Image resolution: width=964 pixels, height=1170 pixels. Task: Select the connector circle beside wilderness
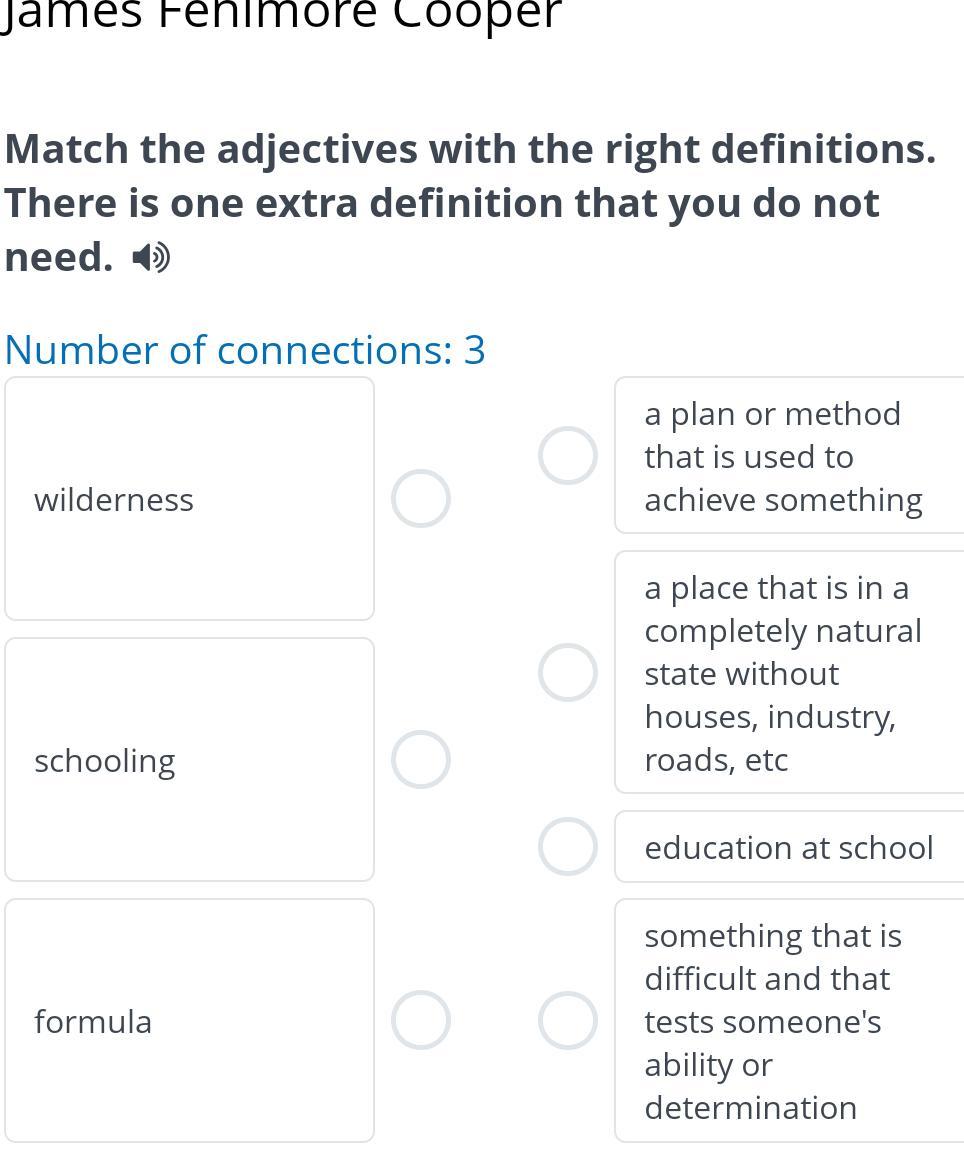420,499
